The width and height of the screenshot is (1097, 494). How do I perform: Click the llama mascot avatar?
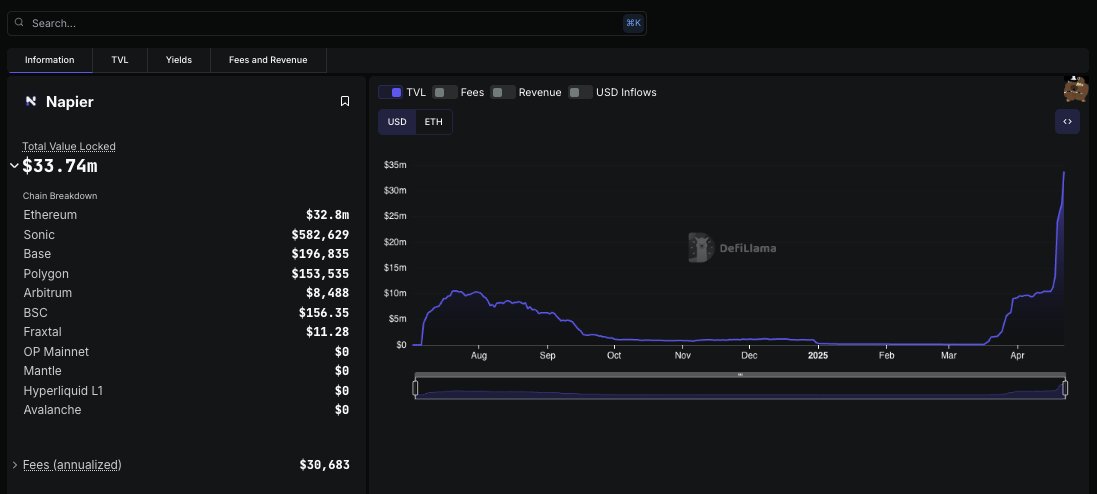point(1076,89)
